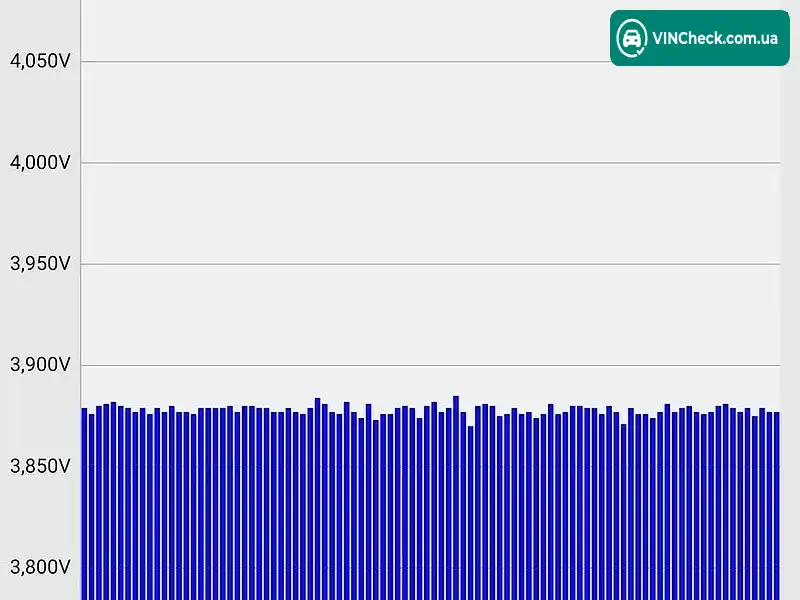
Task: Select the tallest blue voltage bar
Action: [456, 497]
